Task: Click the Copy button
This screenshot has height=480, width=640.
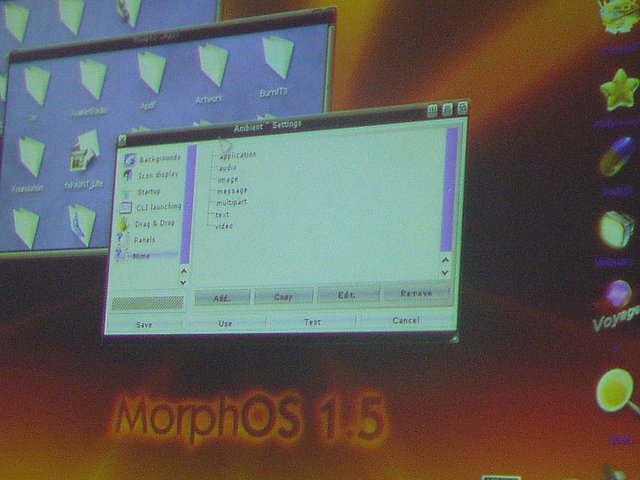Action: [284, 296]
